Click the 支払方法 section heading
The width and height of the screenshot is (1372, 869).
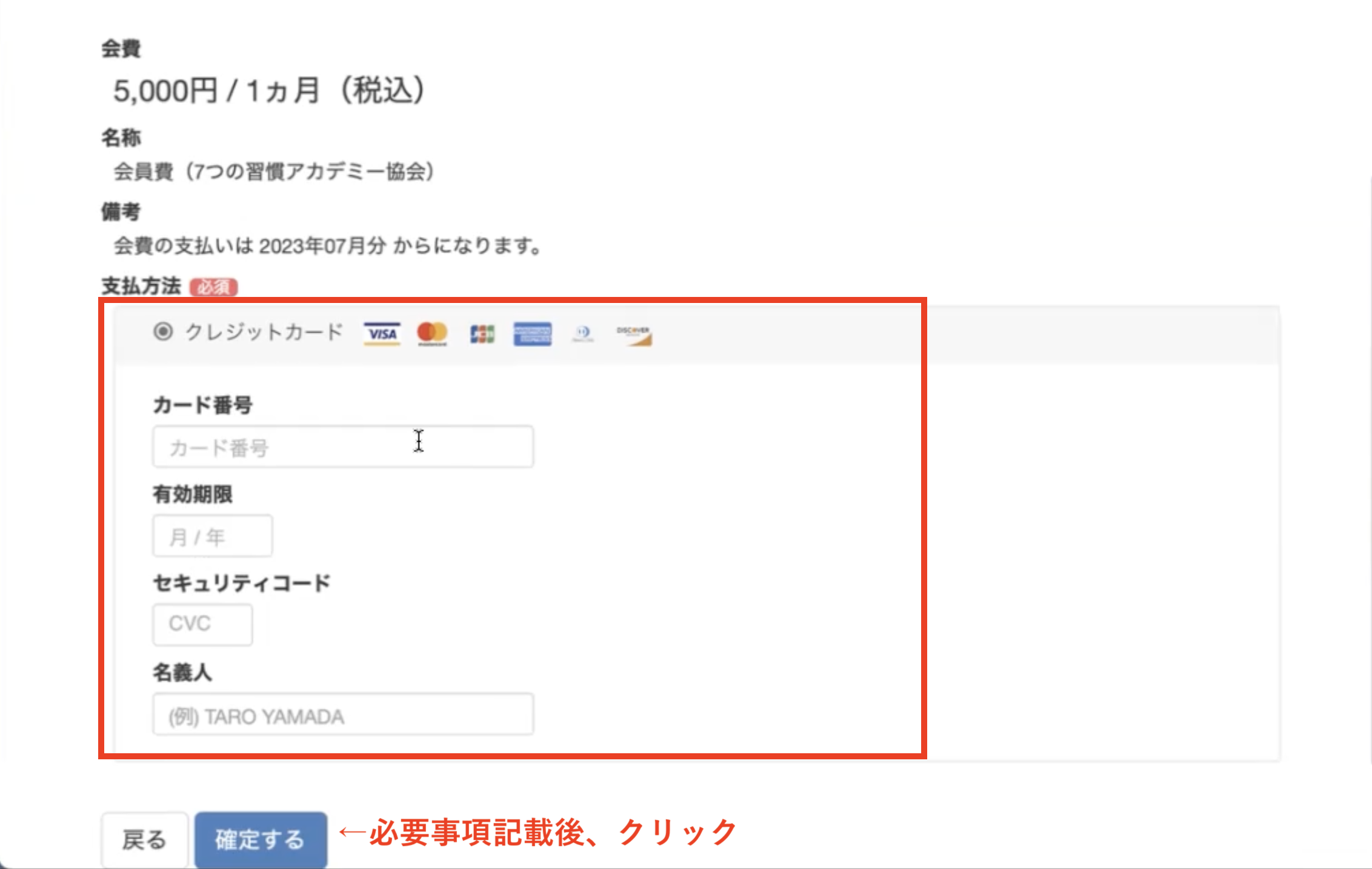[x=141, y=286]
